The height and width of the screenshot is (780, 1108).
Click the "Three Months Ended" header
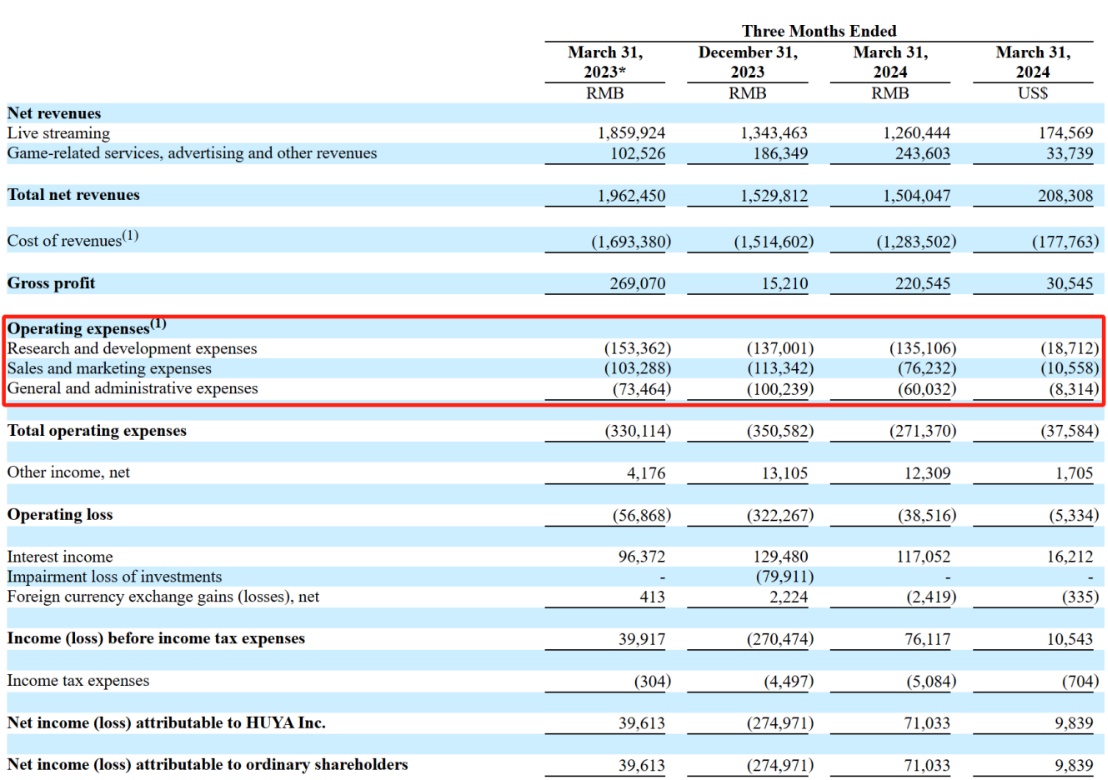[818, 31]
